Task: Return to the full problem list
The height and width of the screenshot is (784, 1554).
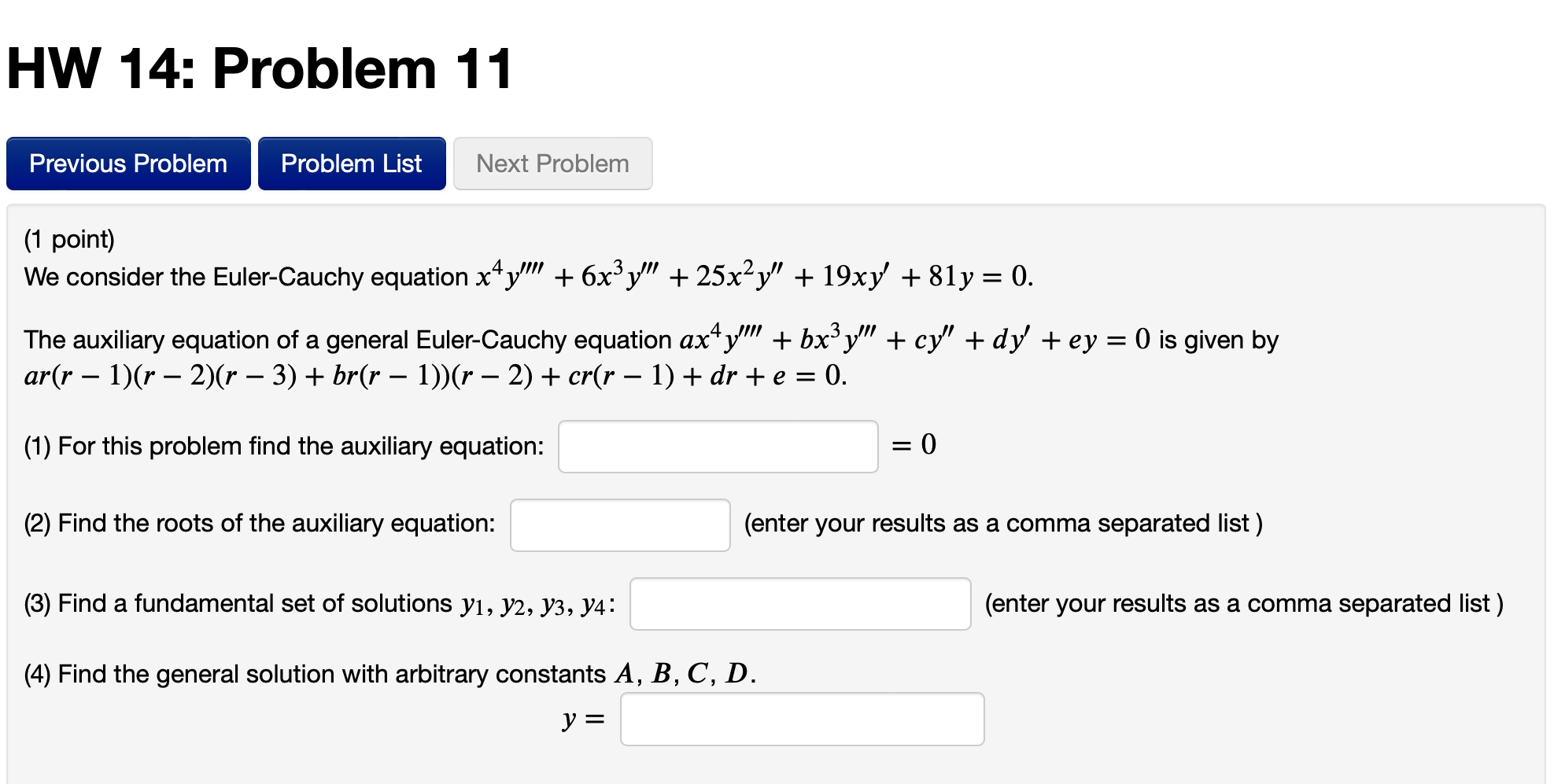Action: 351,163
